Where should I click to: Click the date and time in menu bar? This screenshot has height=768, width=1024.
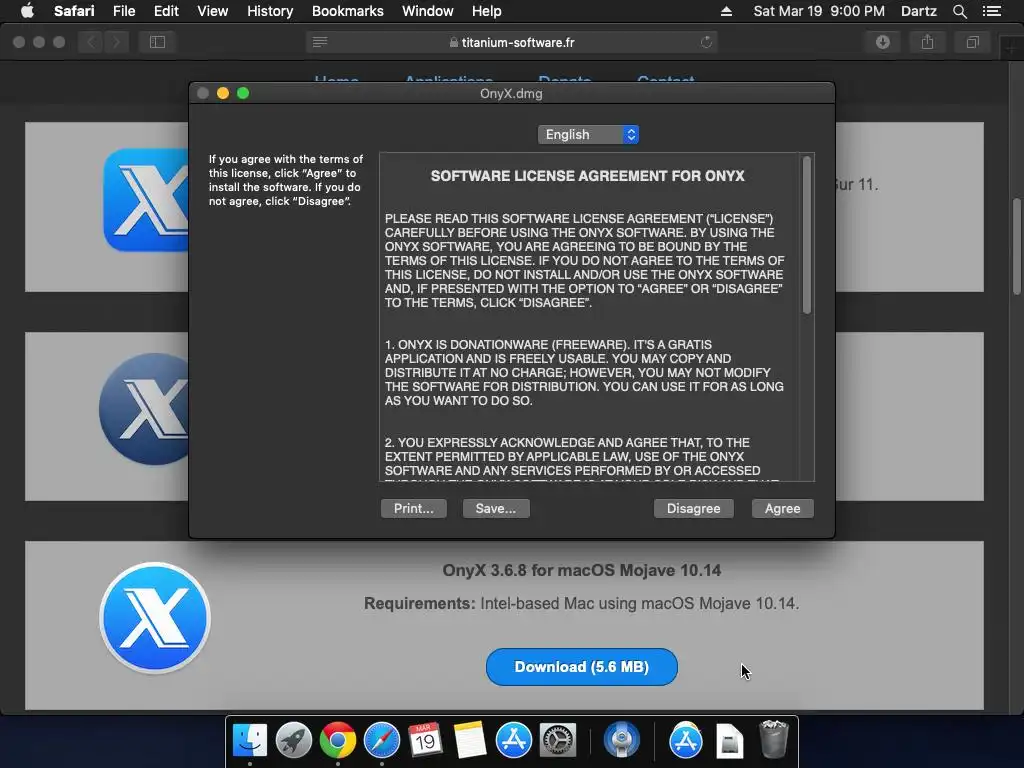(819, 11)
